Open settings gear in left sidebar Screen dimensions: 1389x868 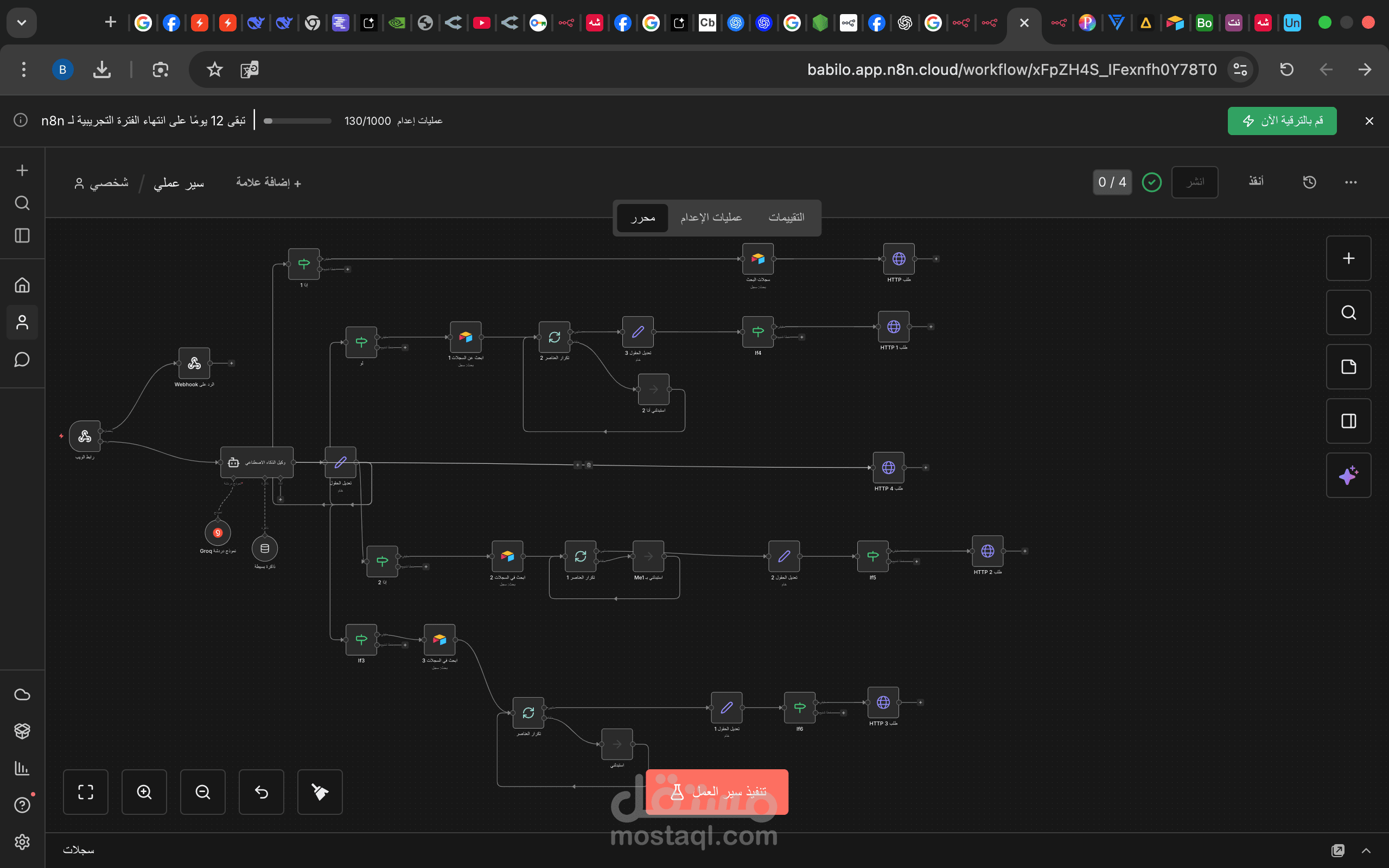click(22, 841)
